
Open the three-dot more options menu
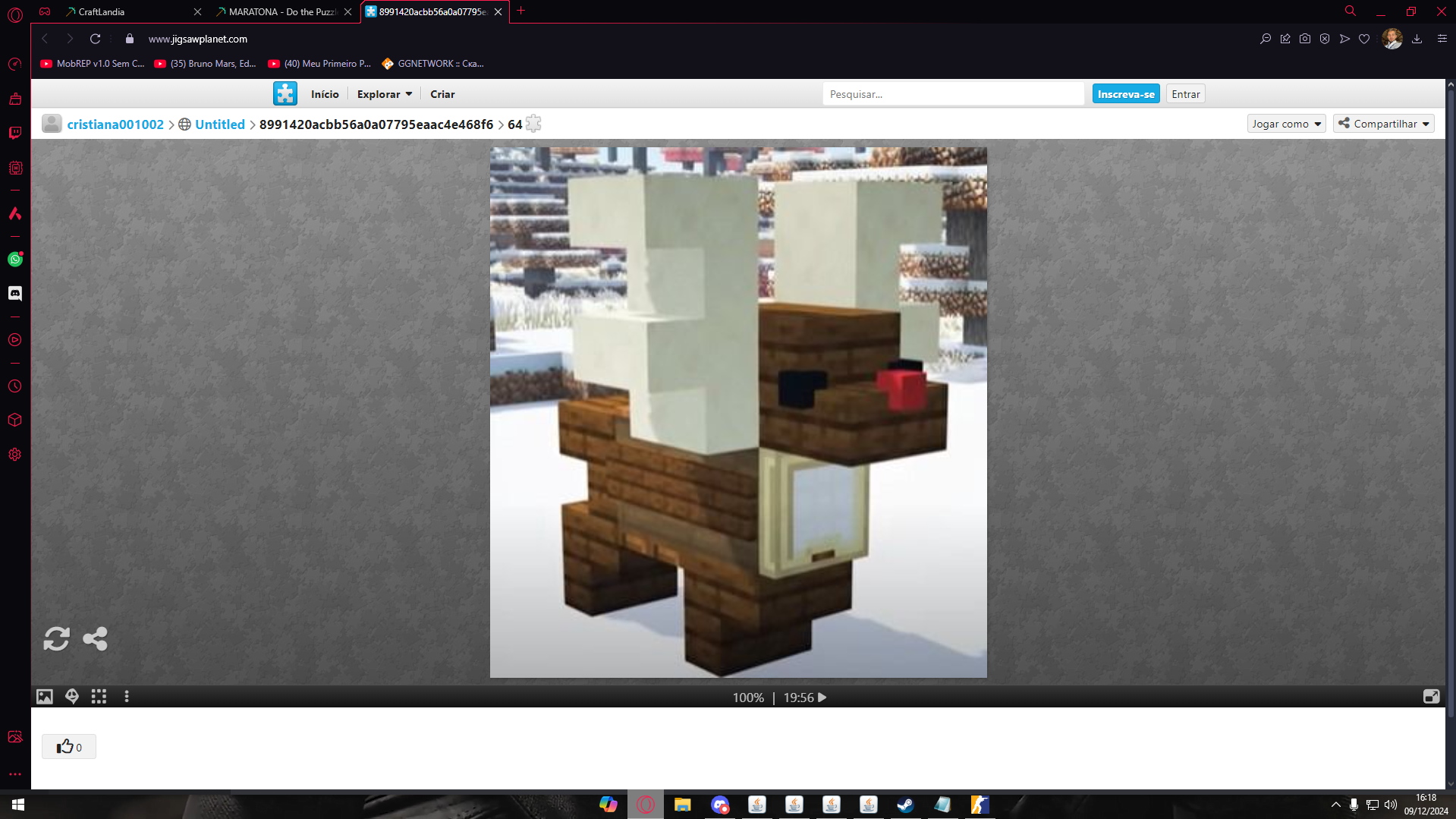[127, 696]
